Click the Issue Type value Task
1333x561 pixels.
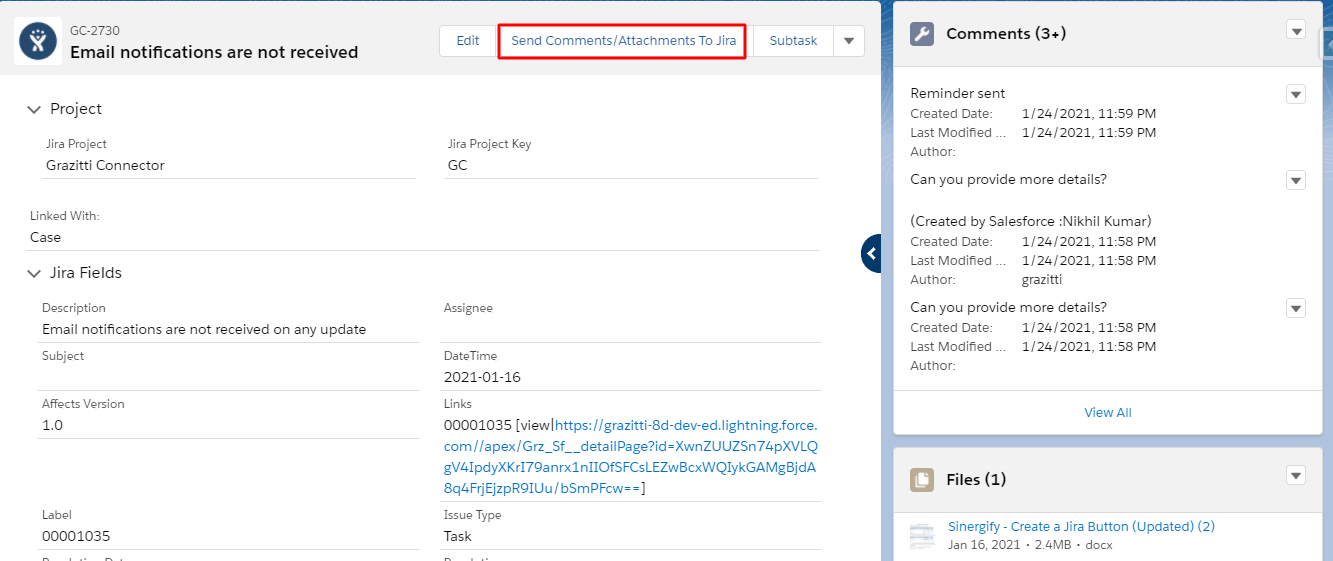pos(458,536)
